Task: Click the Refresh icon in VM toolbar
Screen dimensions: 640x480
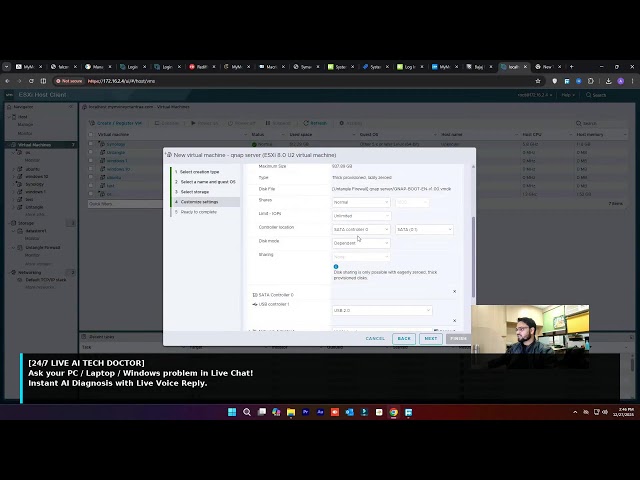Action: point(306,123)
